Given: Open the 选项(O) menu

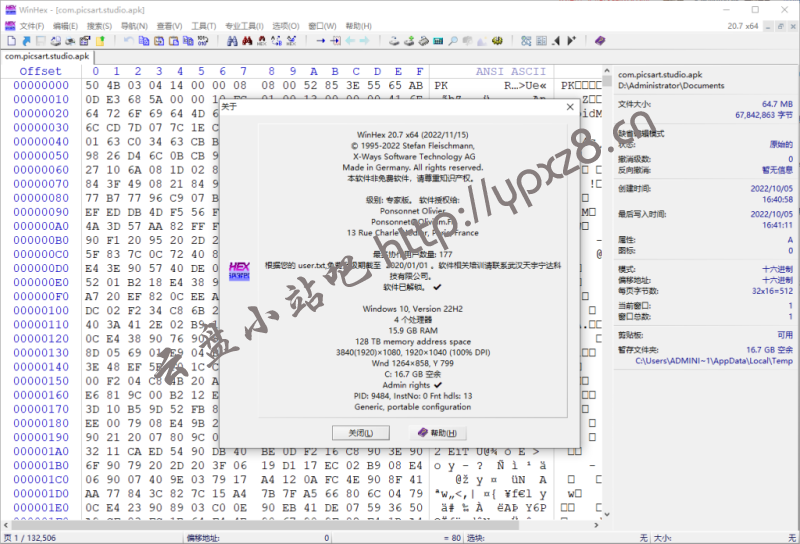Looking at the screenshot, I should [x=286, y=26].
